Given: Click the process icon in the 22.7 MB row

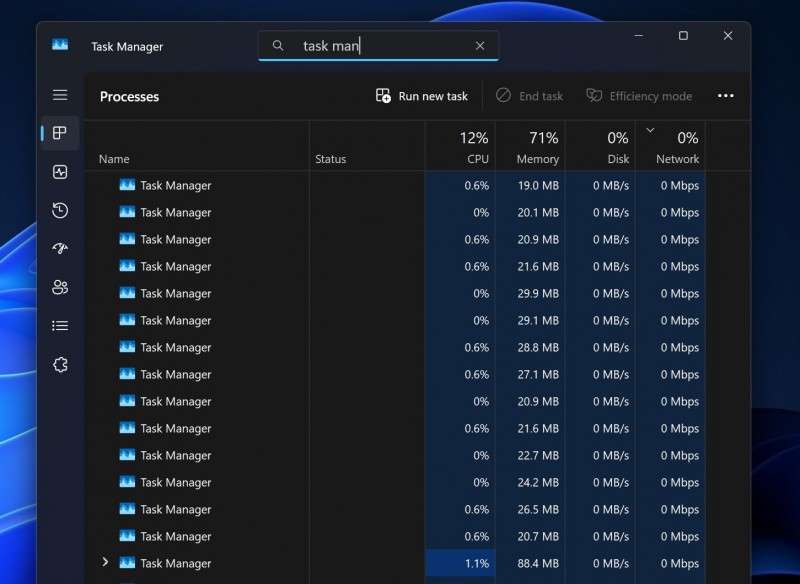Looking at the screenshot, I should pyautogui.click(x=127, y=455).
